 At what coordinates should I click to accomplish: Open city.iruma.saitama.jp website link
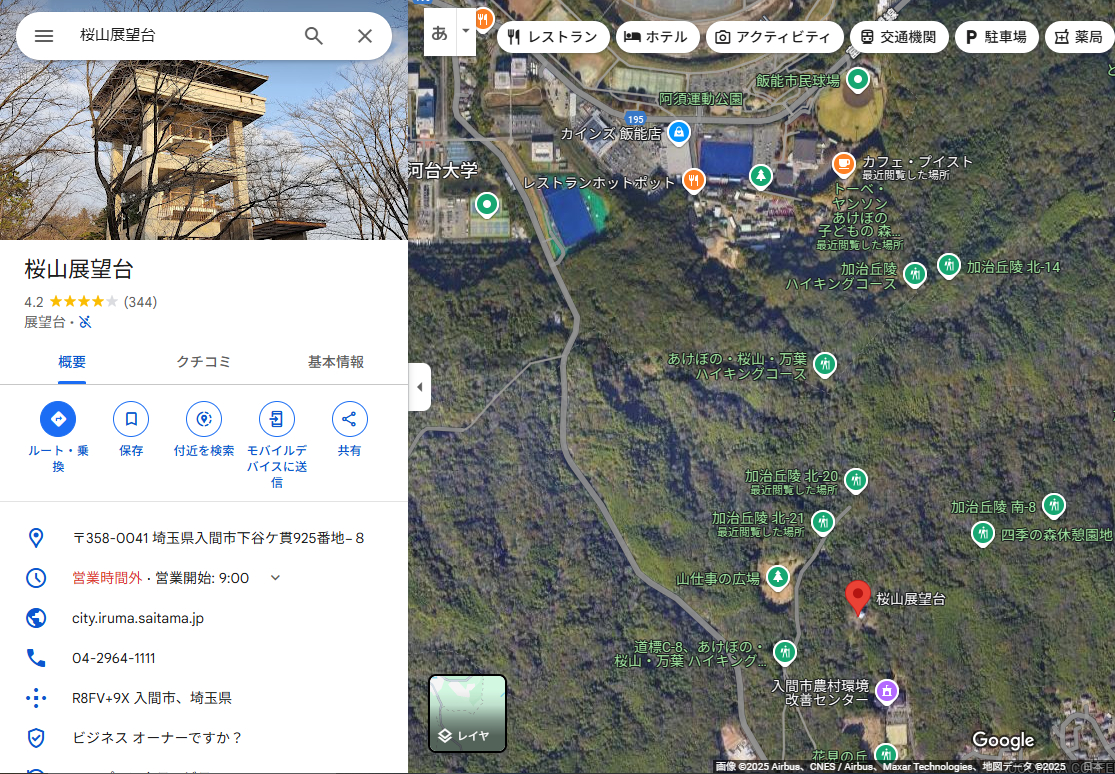coord(138,618)
